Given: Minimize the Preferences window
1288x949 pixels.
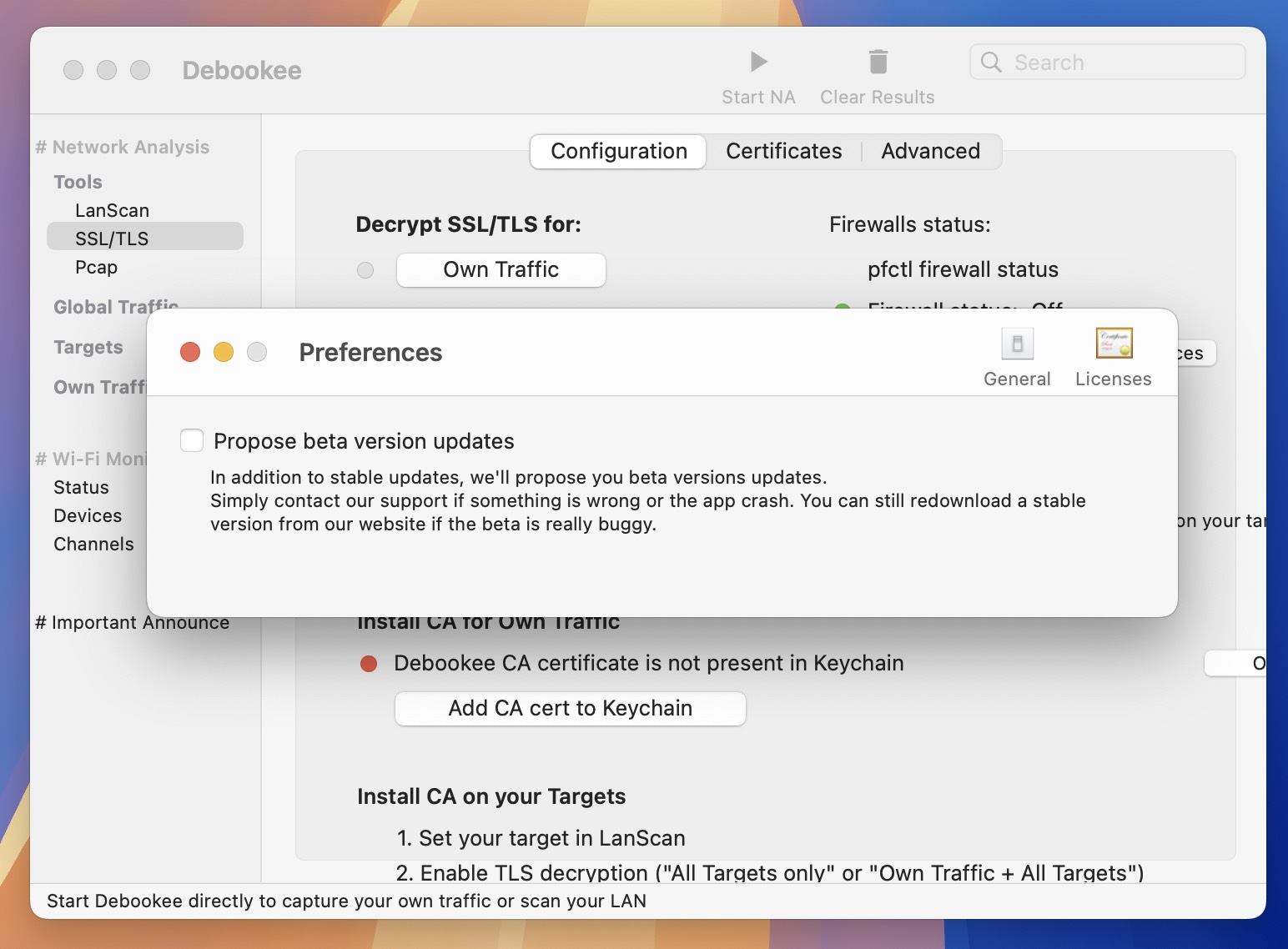Looking at the screenshot, I should coord(224,352).
